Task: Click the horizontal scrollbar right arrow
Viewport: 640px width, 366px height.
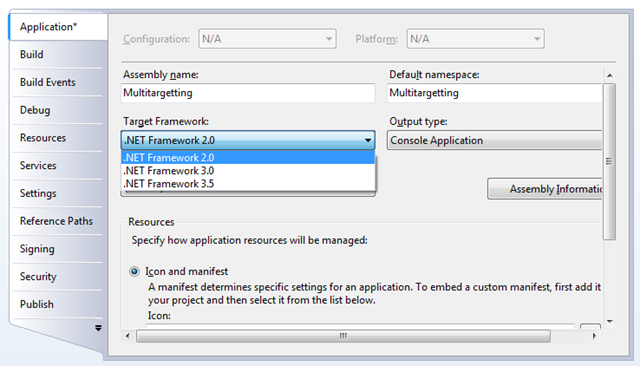Action: click(x=594, y=336)
